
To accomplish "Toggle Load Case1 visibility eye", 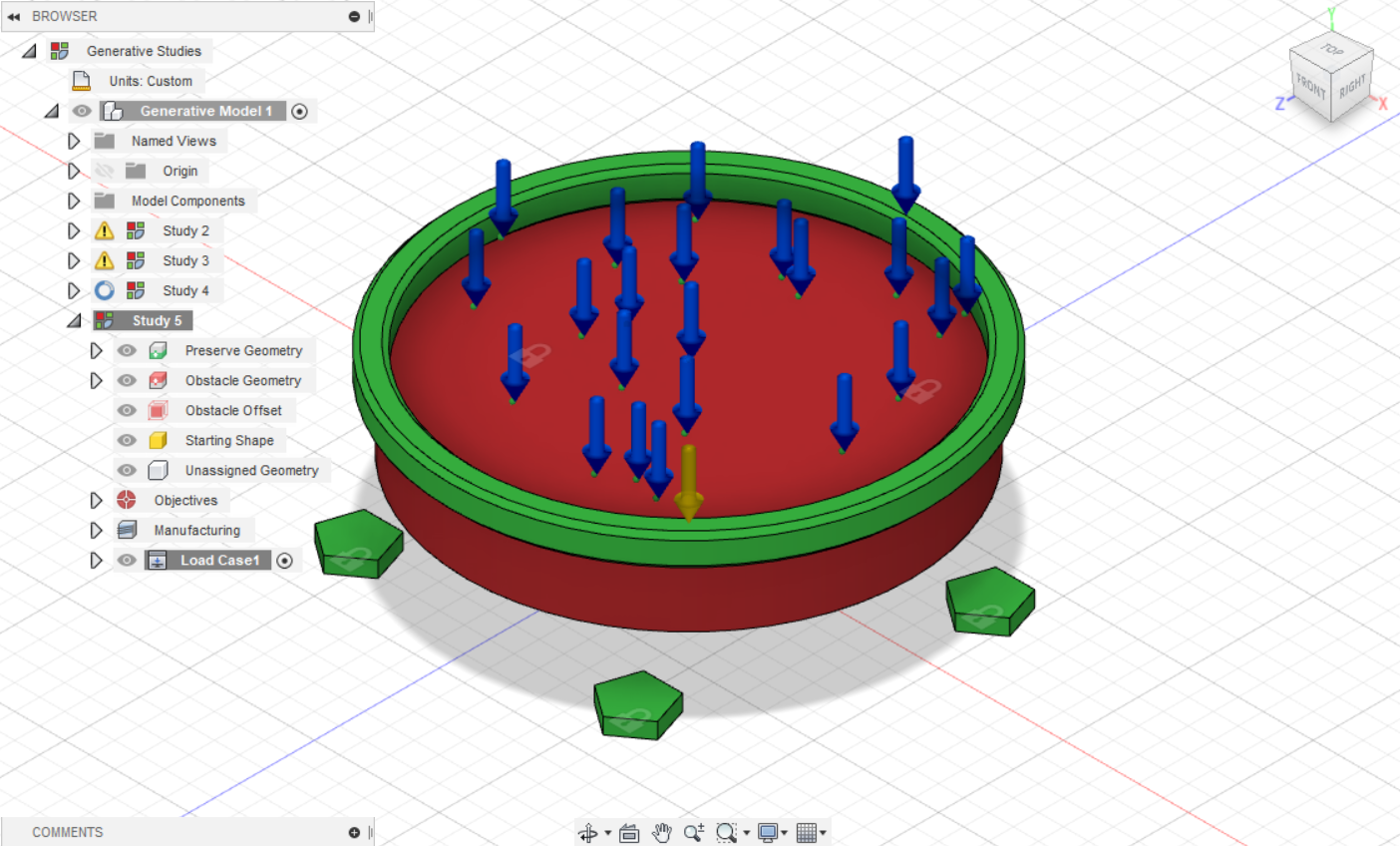I will pyautogui.click(x=127, y=560).
